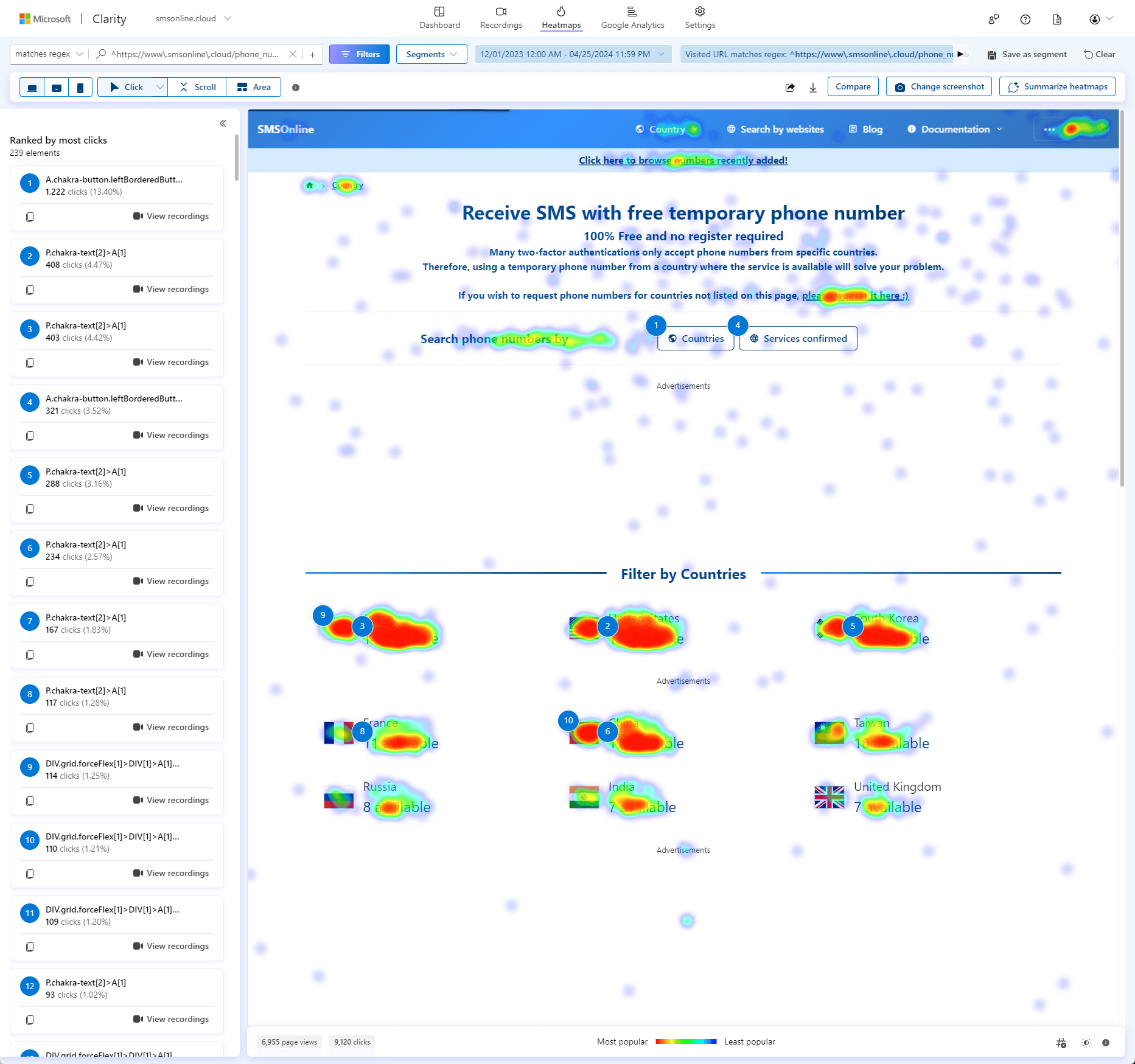Toggle hide element rank numbers icon
This screenshot has height=1064, width=1135.
(1061, 1043)
